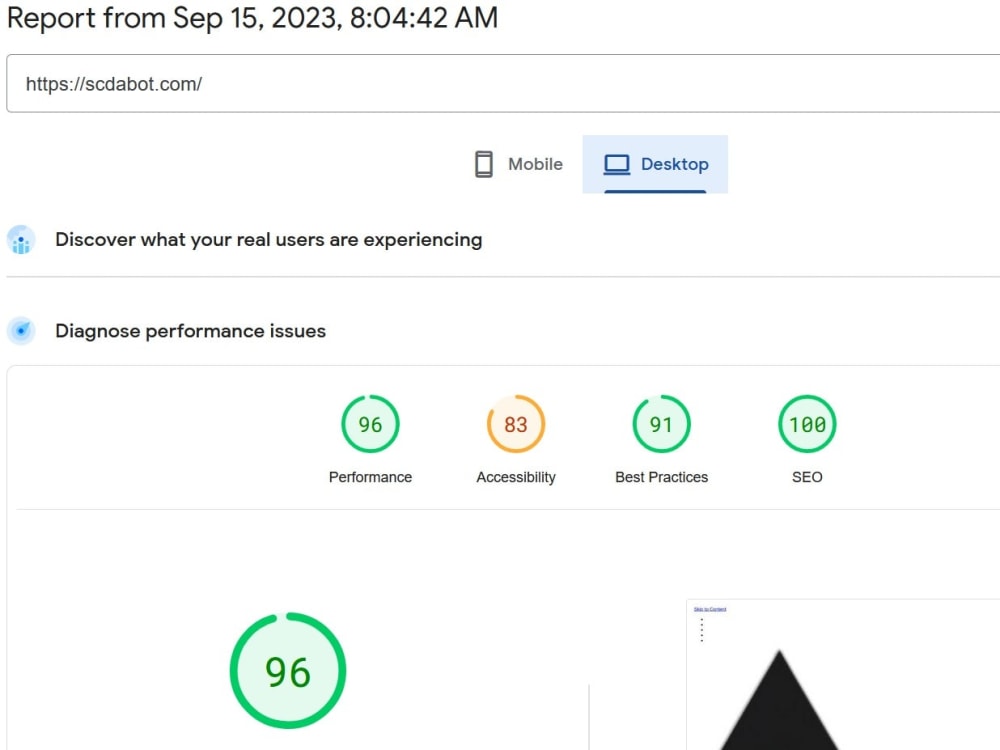The image size is (1000, 750).
Task: Click Diagnose performance issues heading
Action: (x=191, y=331)
